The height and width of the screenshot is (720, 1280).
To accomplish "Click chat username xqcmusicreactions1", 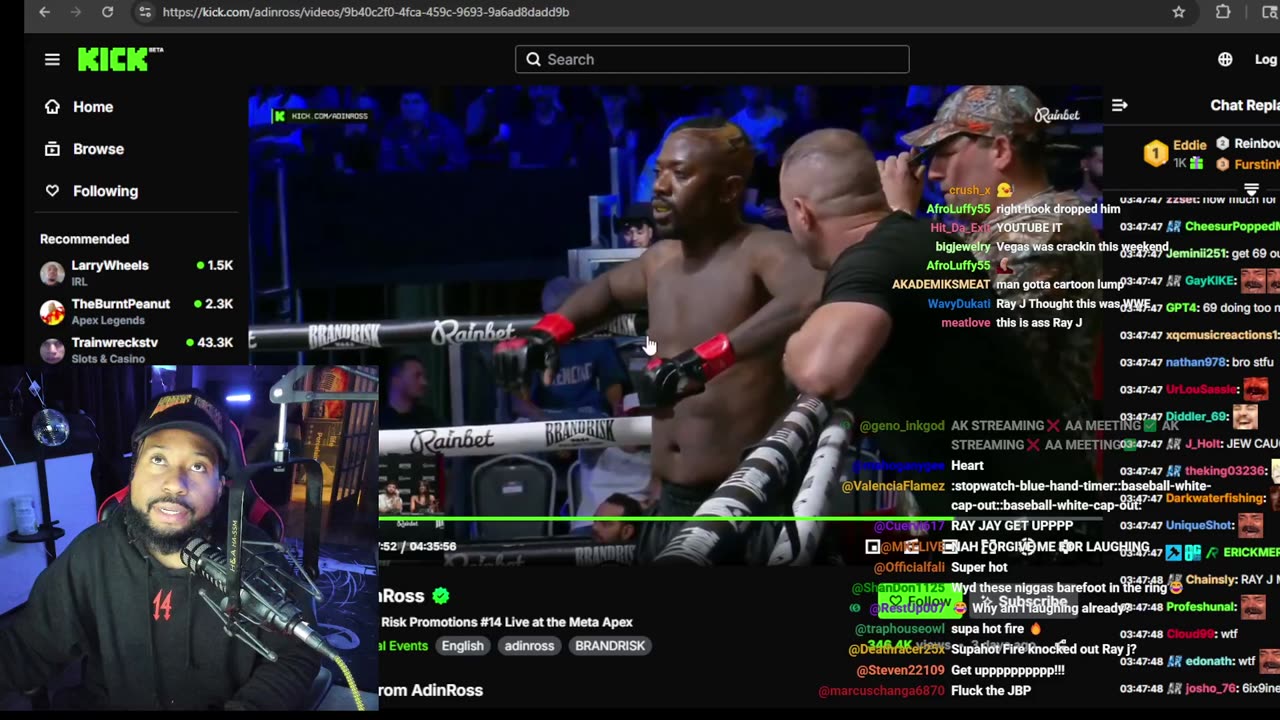I will tap(1222, 335).
